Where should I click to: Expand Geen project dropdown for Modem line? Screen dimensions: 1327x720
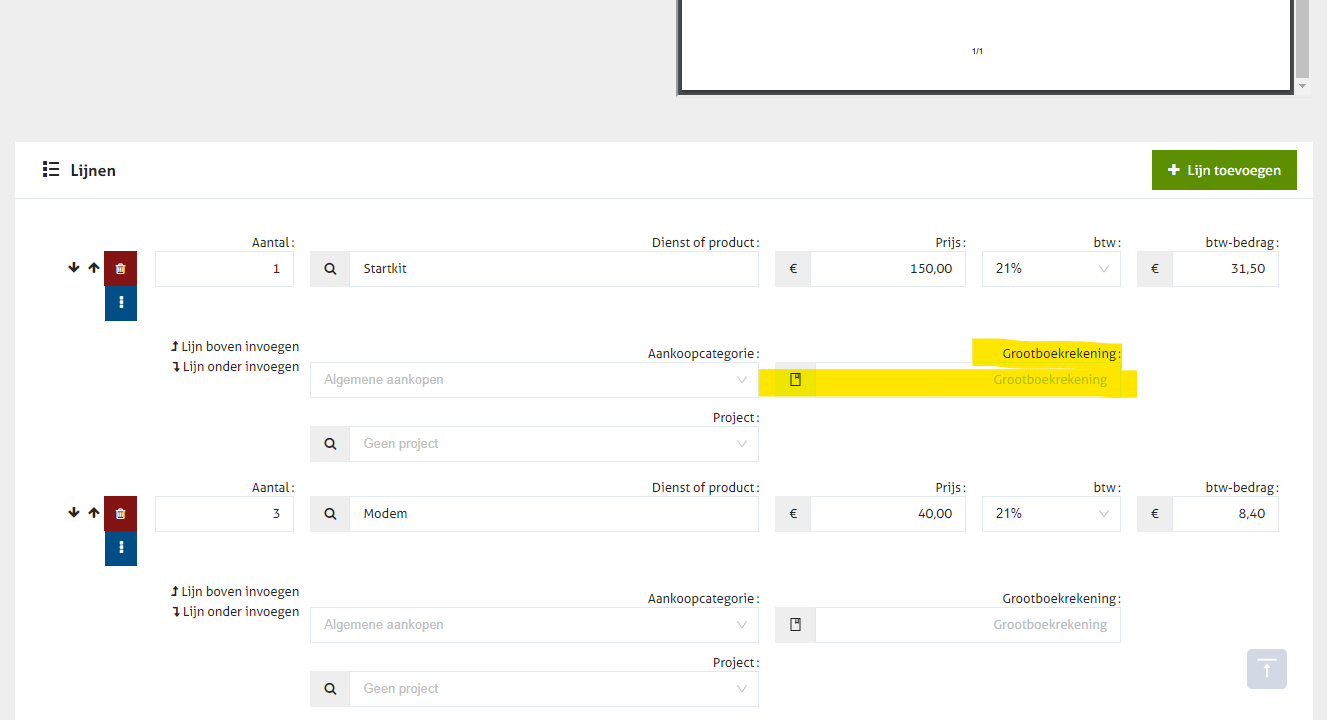coord(553,689)
